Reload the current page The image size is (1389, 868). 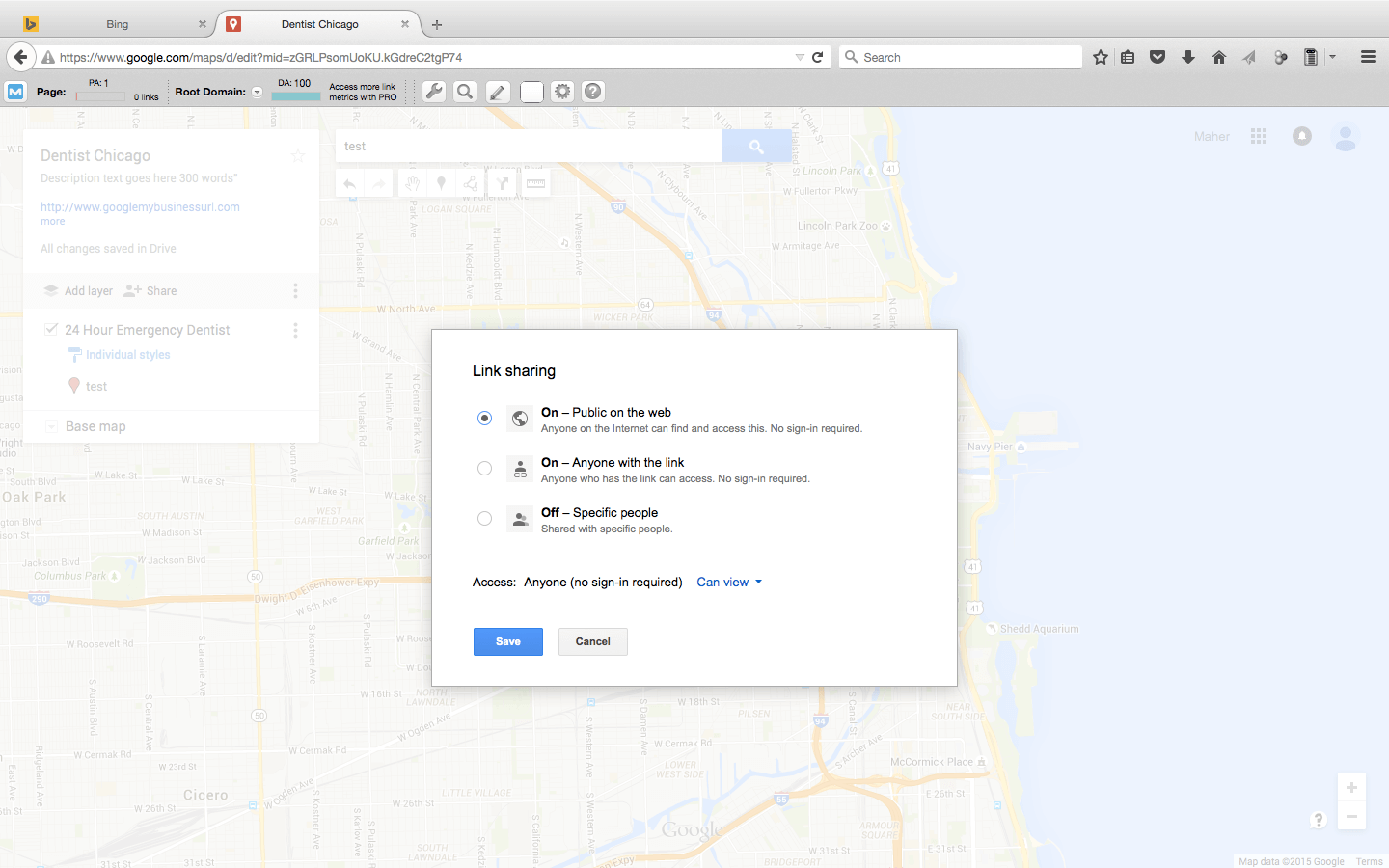tap(818, 57)
